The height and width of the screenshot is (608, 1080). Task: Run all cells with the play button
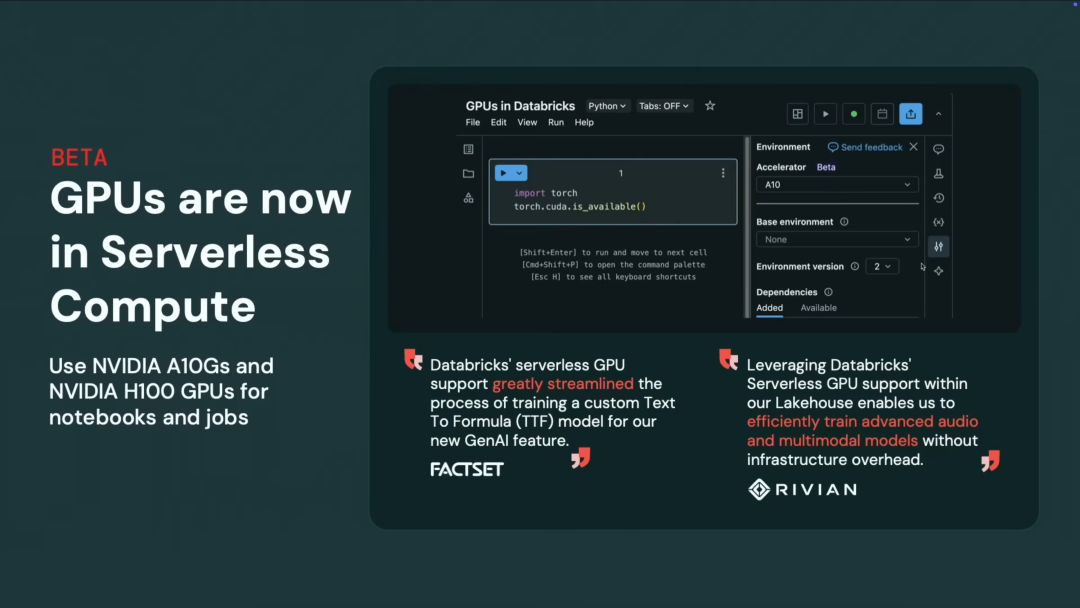click(x=826, y=114)
